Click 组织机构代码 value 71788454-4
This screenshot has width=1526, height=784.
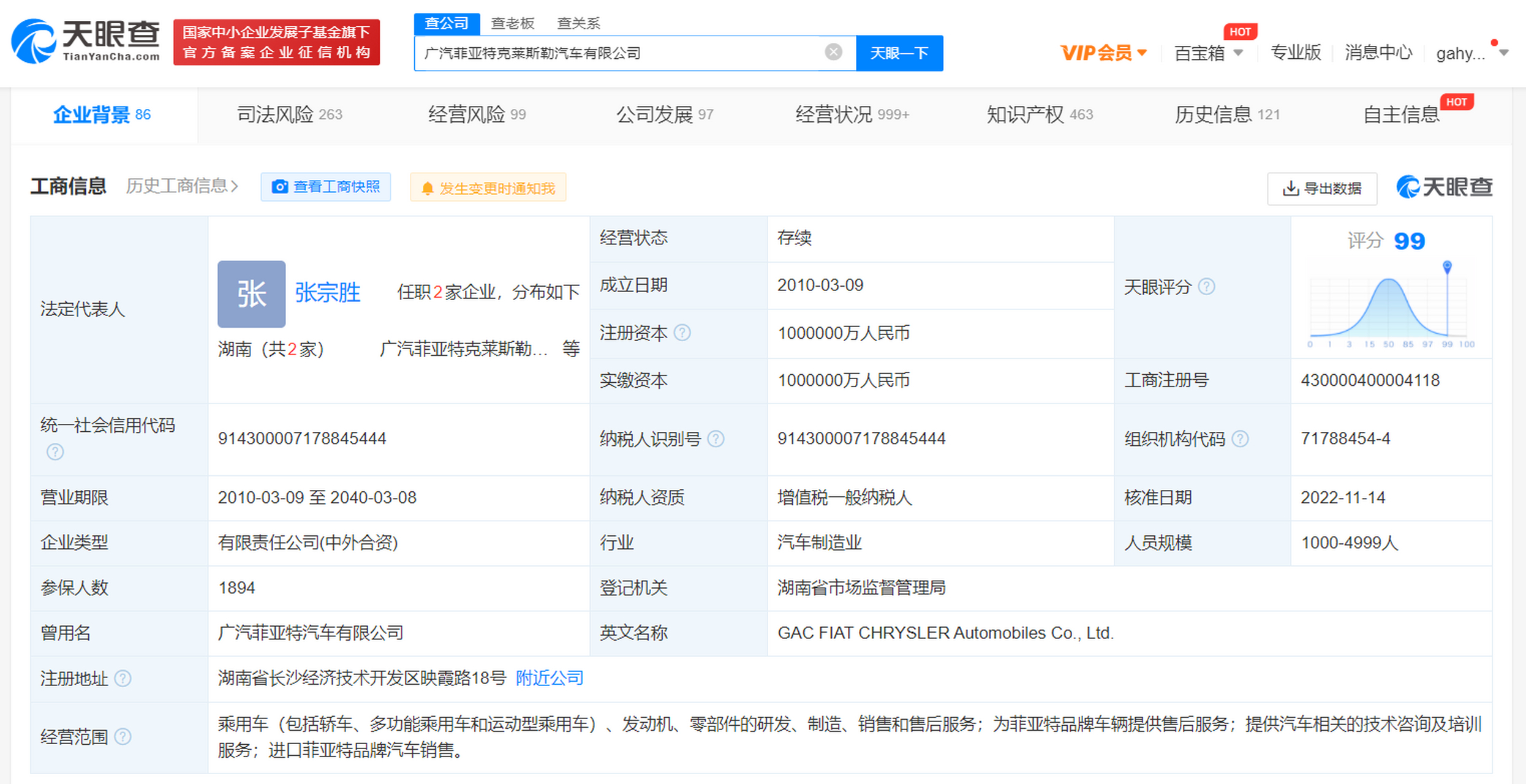pyautogui.click(x=1345, y=439)
